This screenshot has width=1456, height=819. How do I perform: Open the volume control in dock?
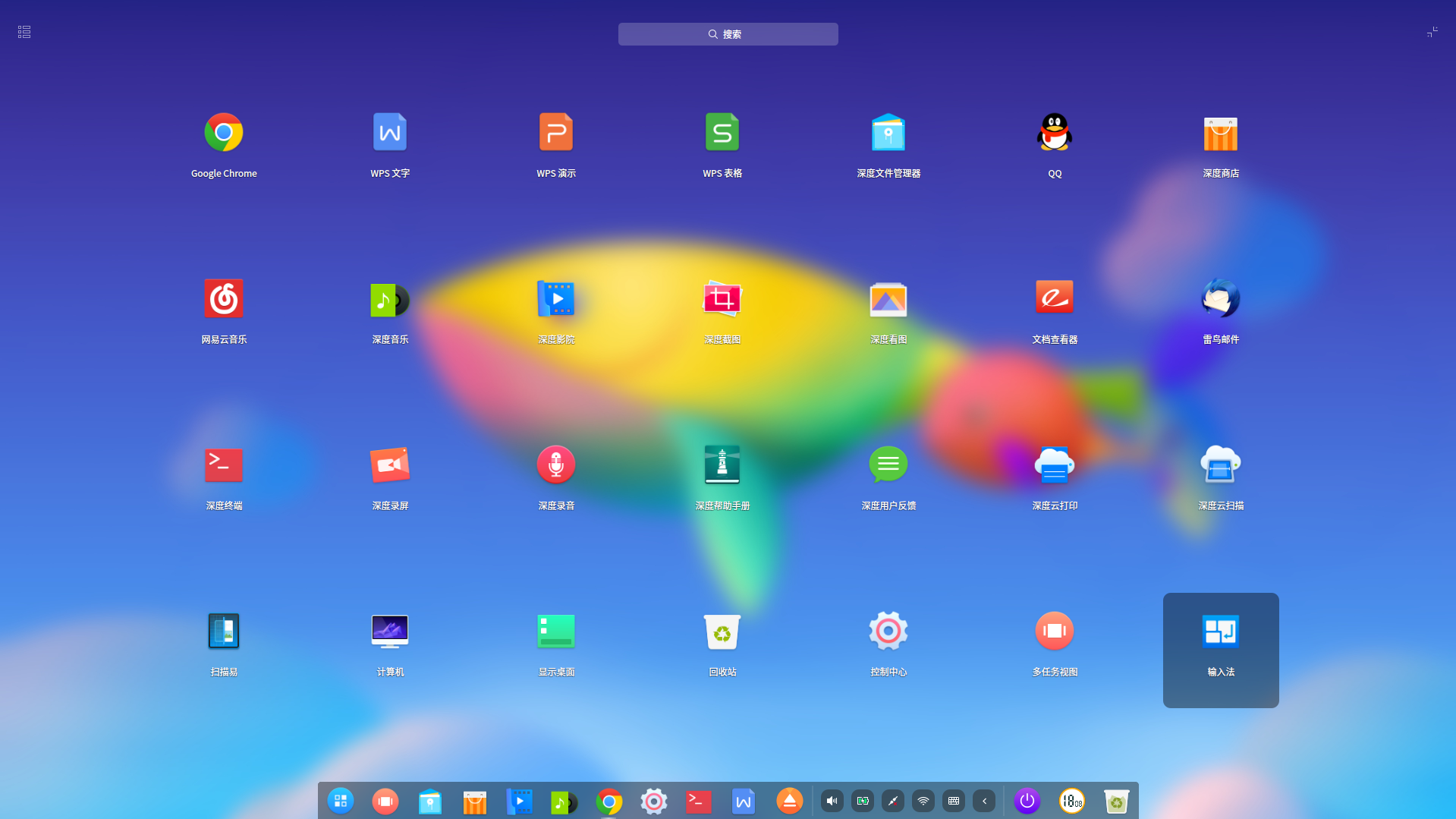coord(832,801)
